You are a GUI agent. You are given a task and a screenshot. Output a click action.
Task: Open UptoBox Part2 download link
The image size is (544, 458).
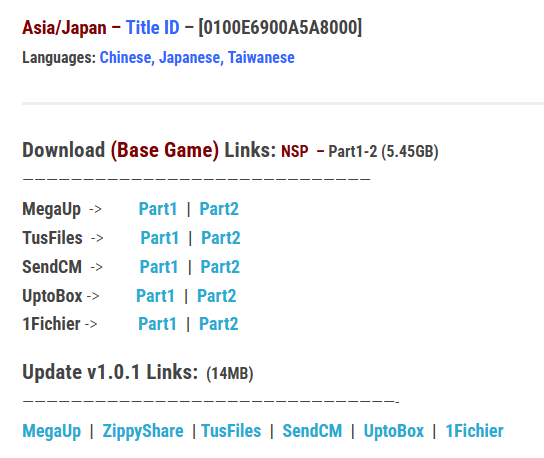[x=216, y=296]
